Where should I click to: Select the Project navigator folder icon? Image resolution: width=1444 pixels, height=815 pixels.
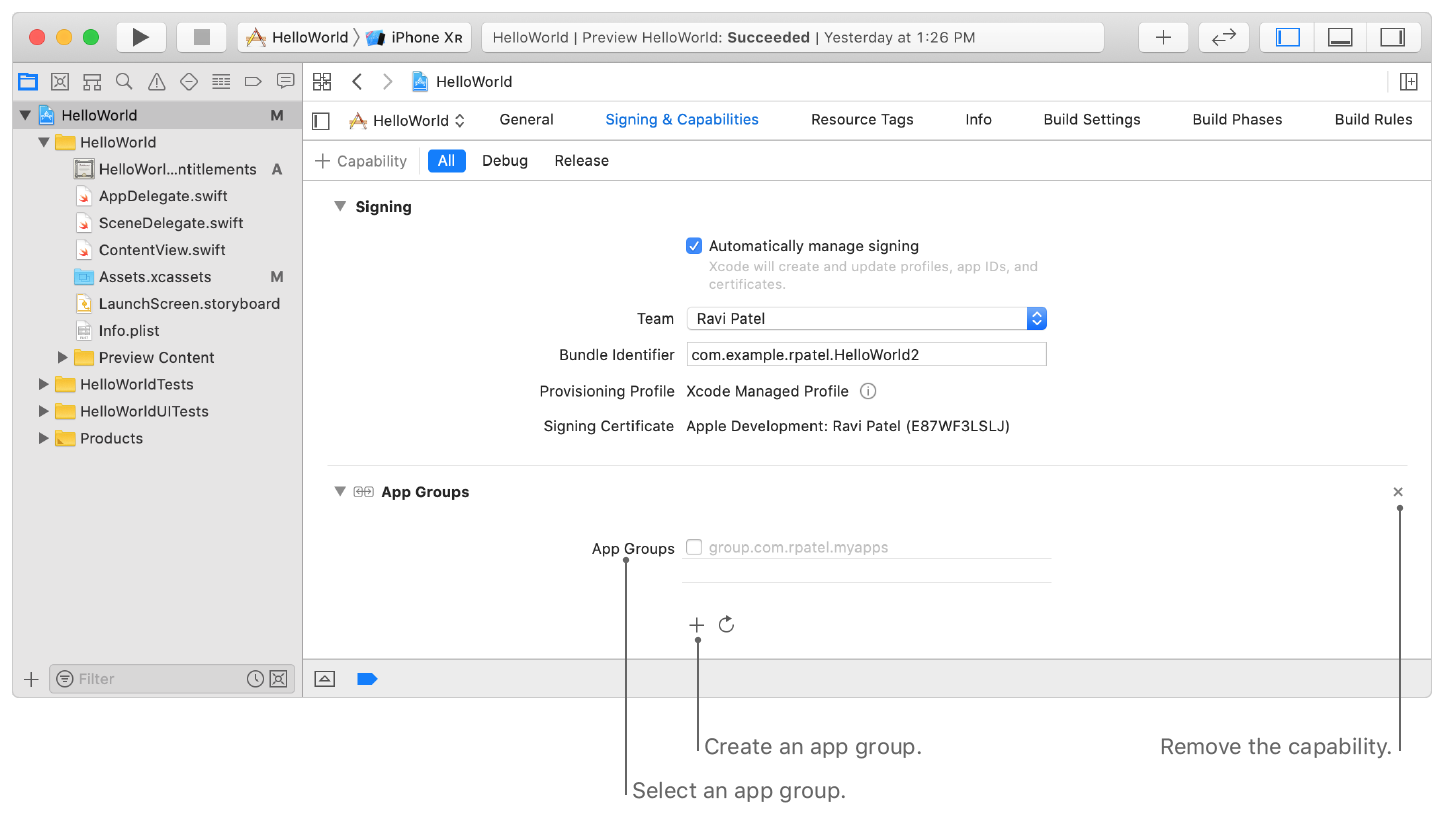coord(28,81)
